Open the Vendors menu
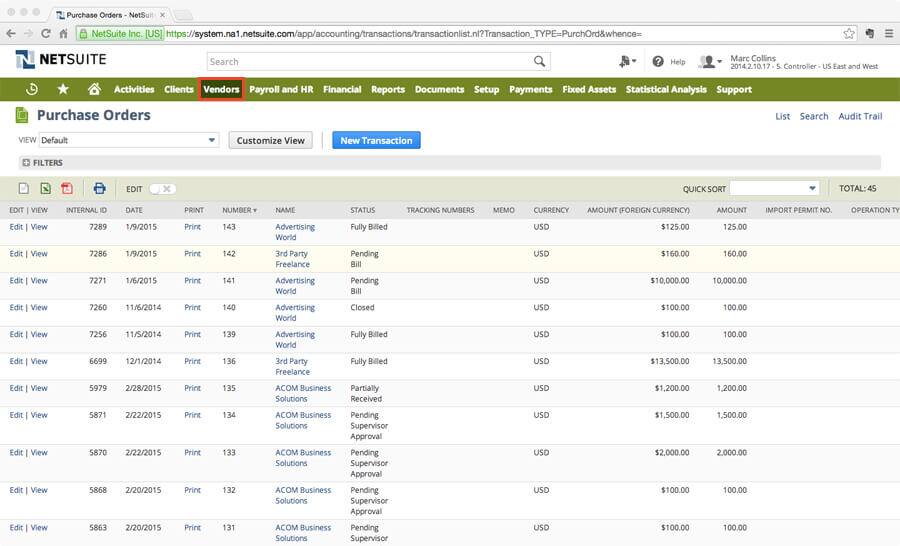Image resolution: width=900 pixels, height=546 pixels. pos(221,90)
